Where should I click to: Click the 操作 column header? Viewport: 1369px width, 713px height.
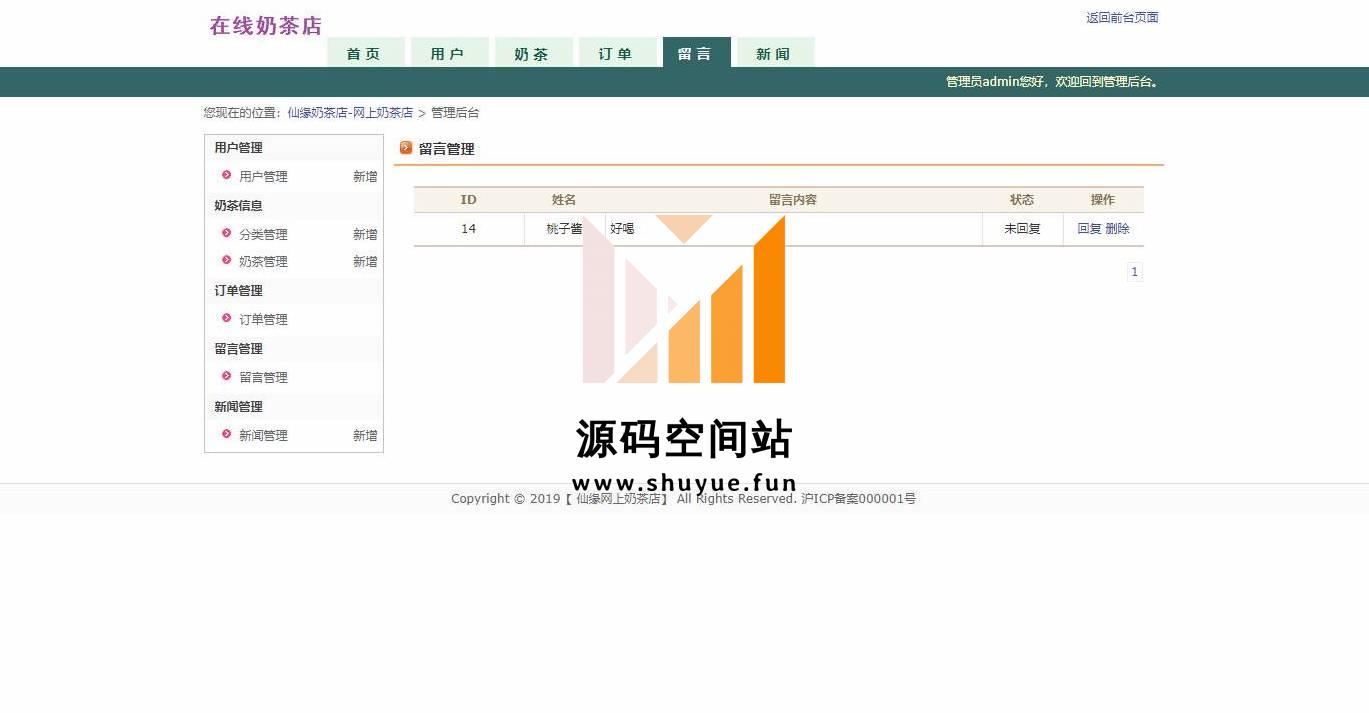click(x=1103, y=200)
